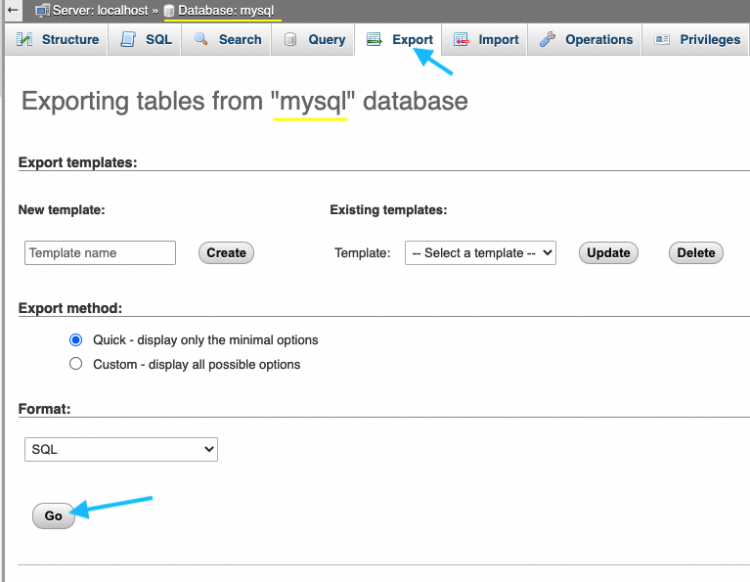Viewport: 750px width, 582px height.
Task: Open the Select a template dropdown
Action: (x=480, y=253)
